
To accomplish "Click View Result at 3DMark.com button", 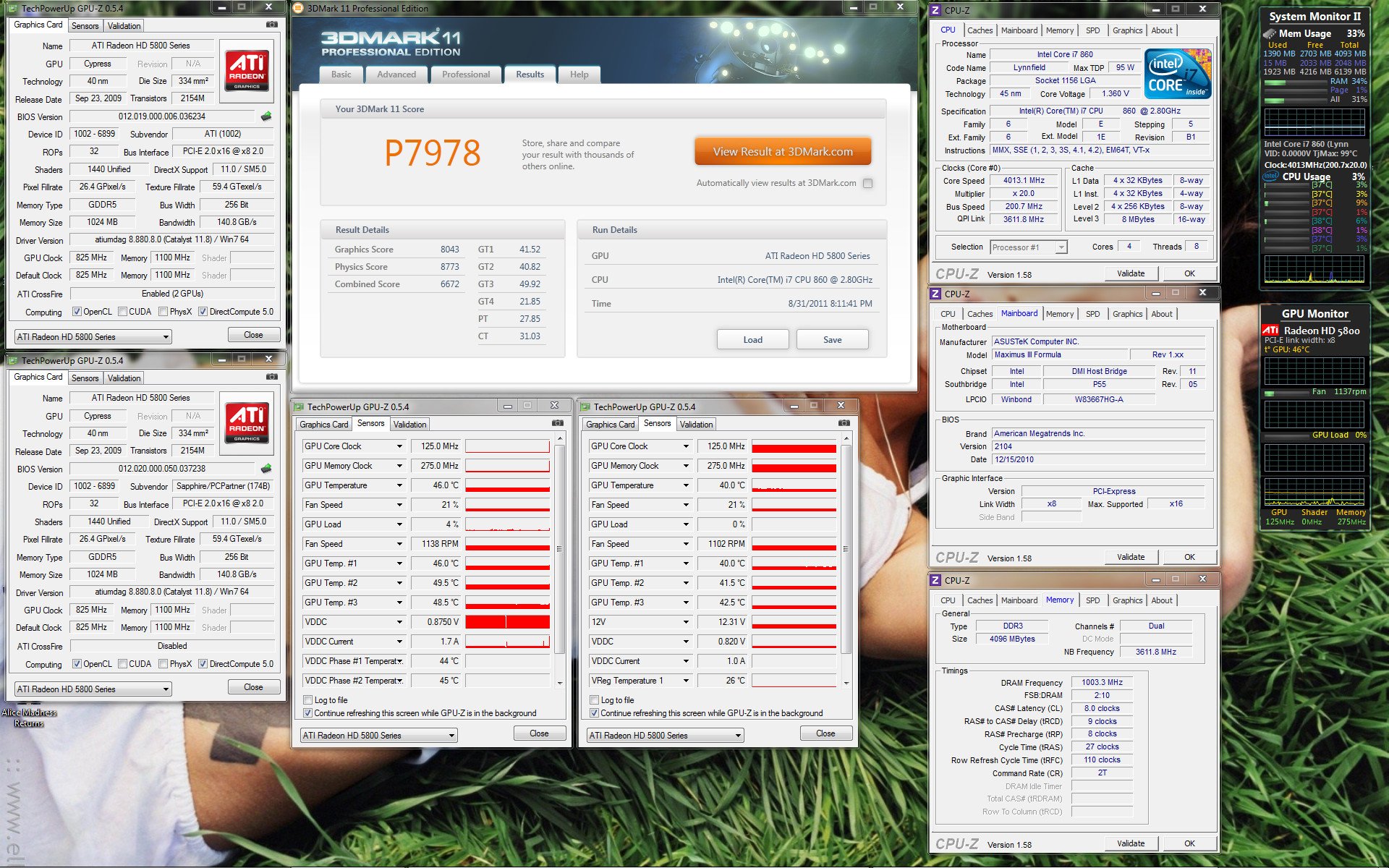I will (x=783, y=152).
